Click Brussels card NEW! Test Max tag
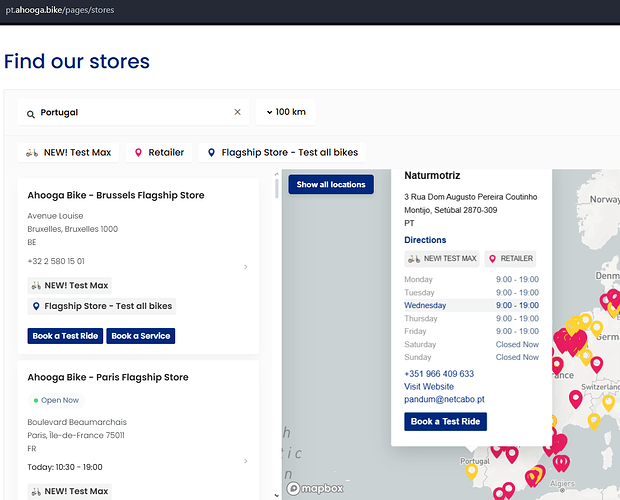This screenshot has height=500, width=620. click(70, 285)
